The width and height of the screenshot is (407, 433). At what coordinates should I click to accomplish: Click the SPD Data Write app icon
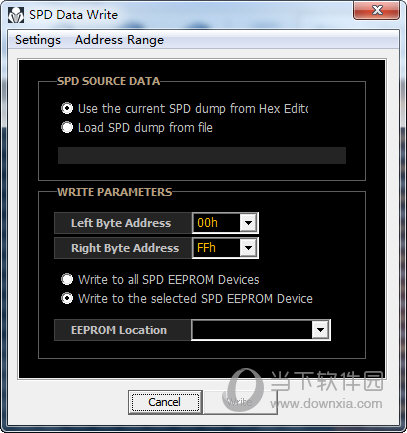point(16,15)
